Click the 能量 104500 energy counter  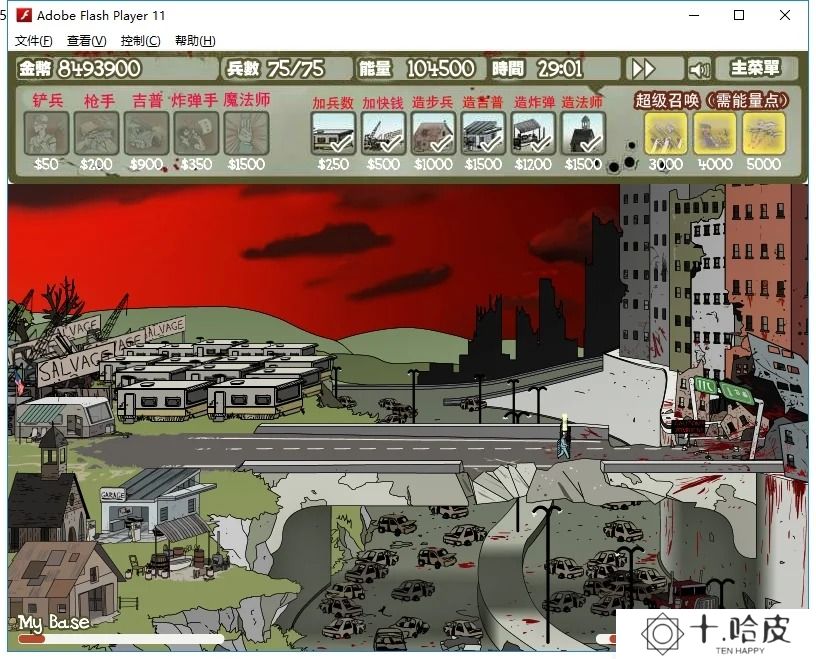[x=420, y=69]
